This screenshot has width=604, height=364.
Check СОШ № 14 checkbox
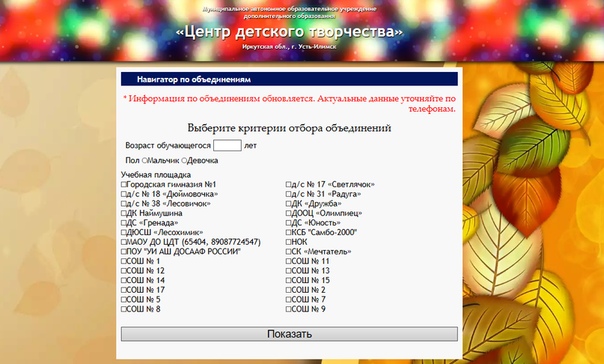(124, 280)
